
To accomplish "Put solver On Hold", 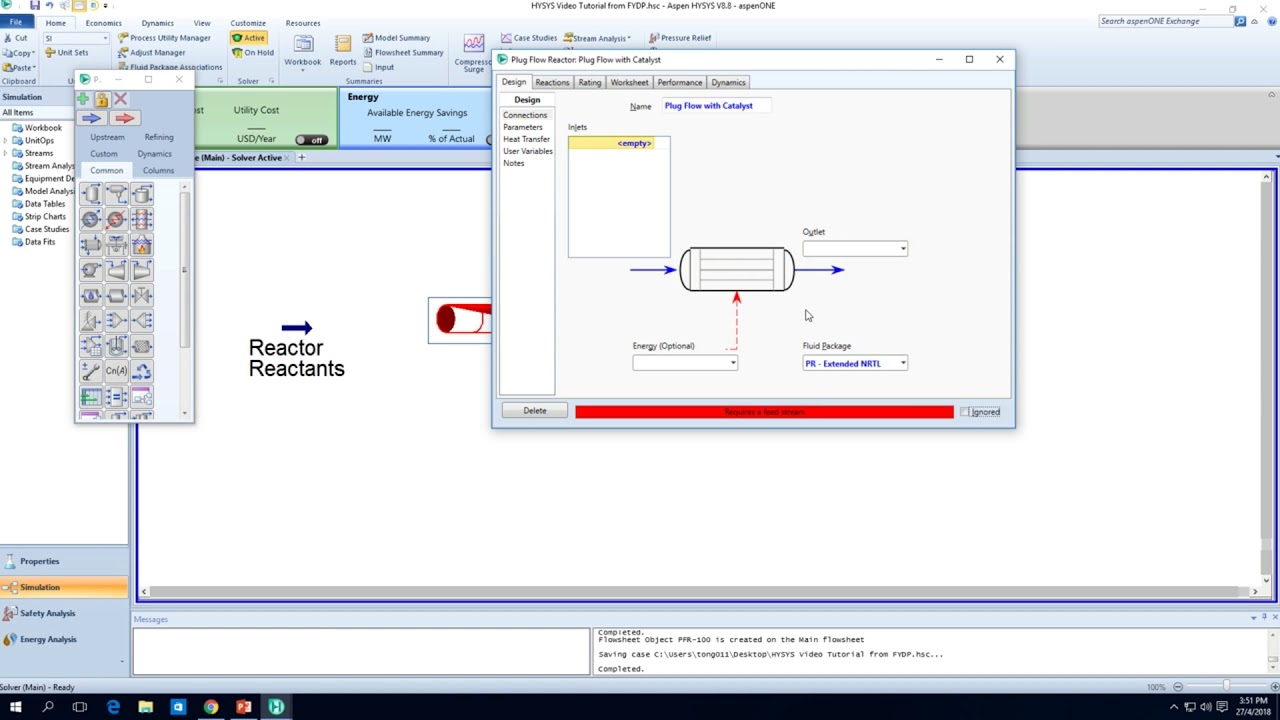I will click(252, 52).
